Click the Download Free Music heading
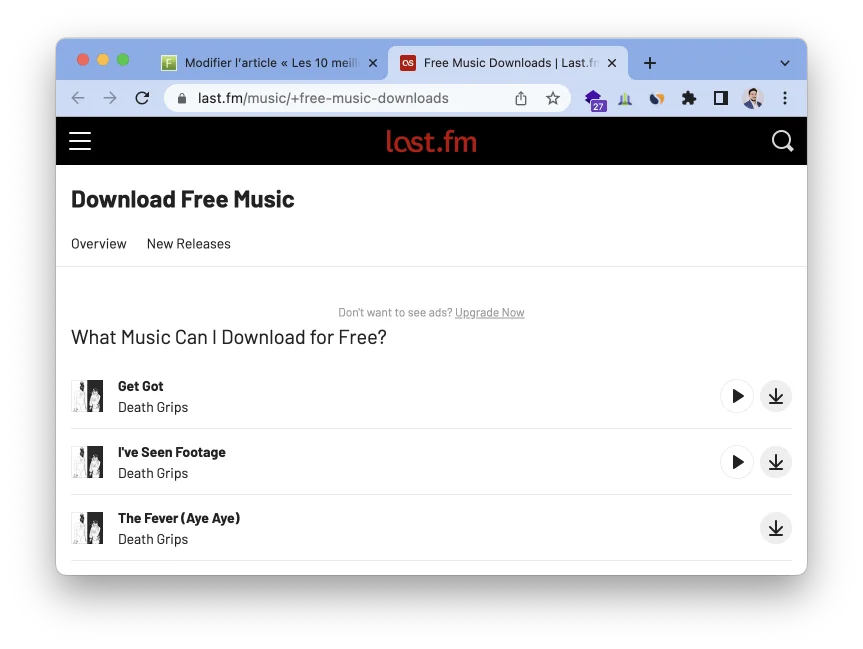The image size is (863, 649). click(x=183, y=199)
